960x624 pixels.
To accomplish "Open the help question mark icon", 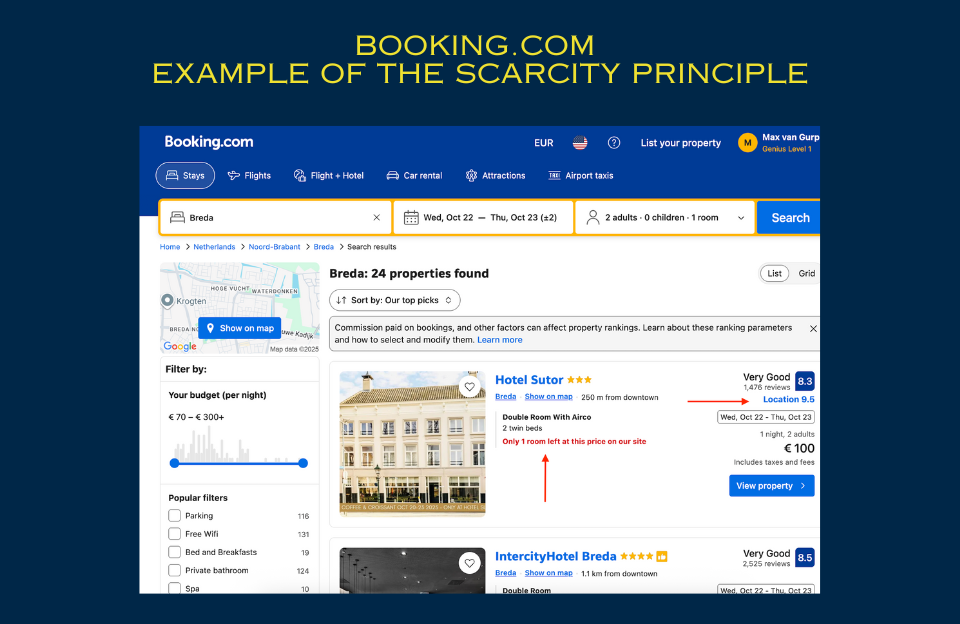I will pyautogui.click(x=614, y=143).
